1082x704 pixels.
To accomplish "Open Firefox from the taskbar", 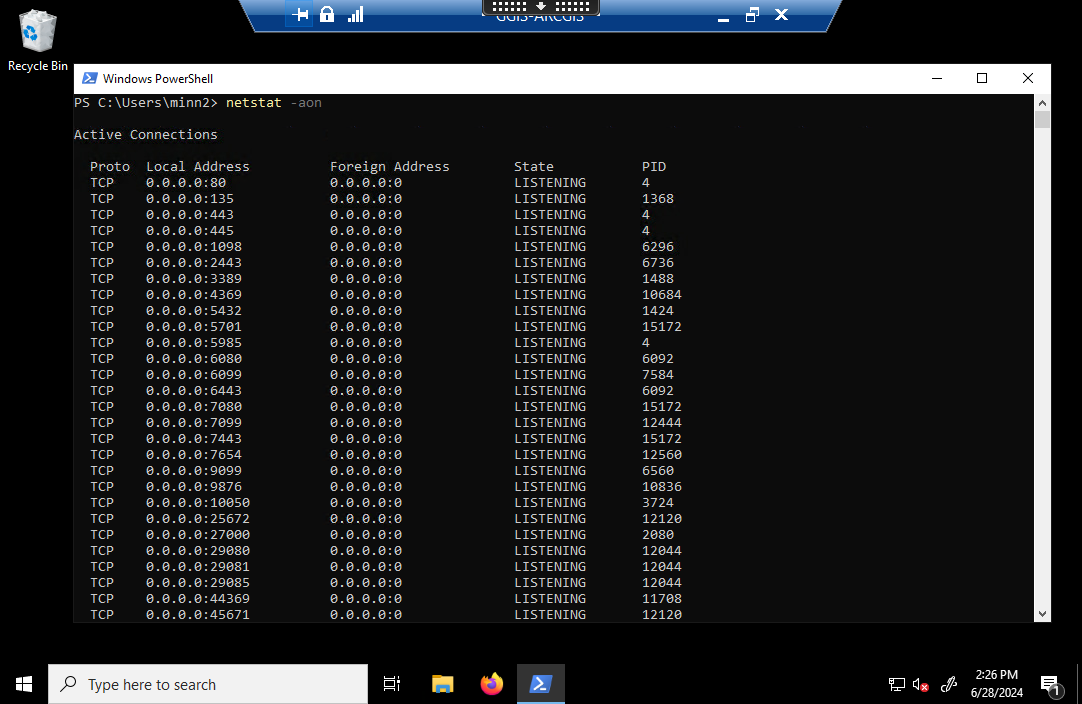I will click(x=491, y=684).
